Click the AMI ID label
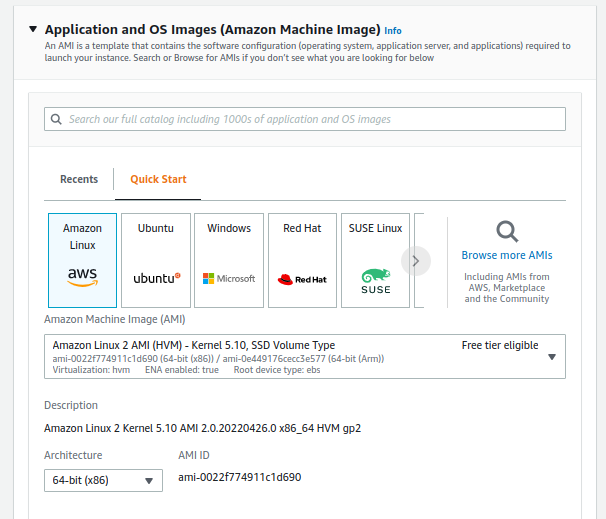Image resolution: width=606 pixels, height=519 pixels. pyautogui.click(x=194, y=455)
